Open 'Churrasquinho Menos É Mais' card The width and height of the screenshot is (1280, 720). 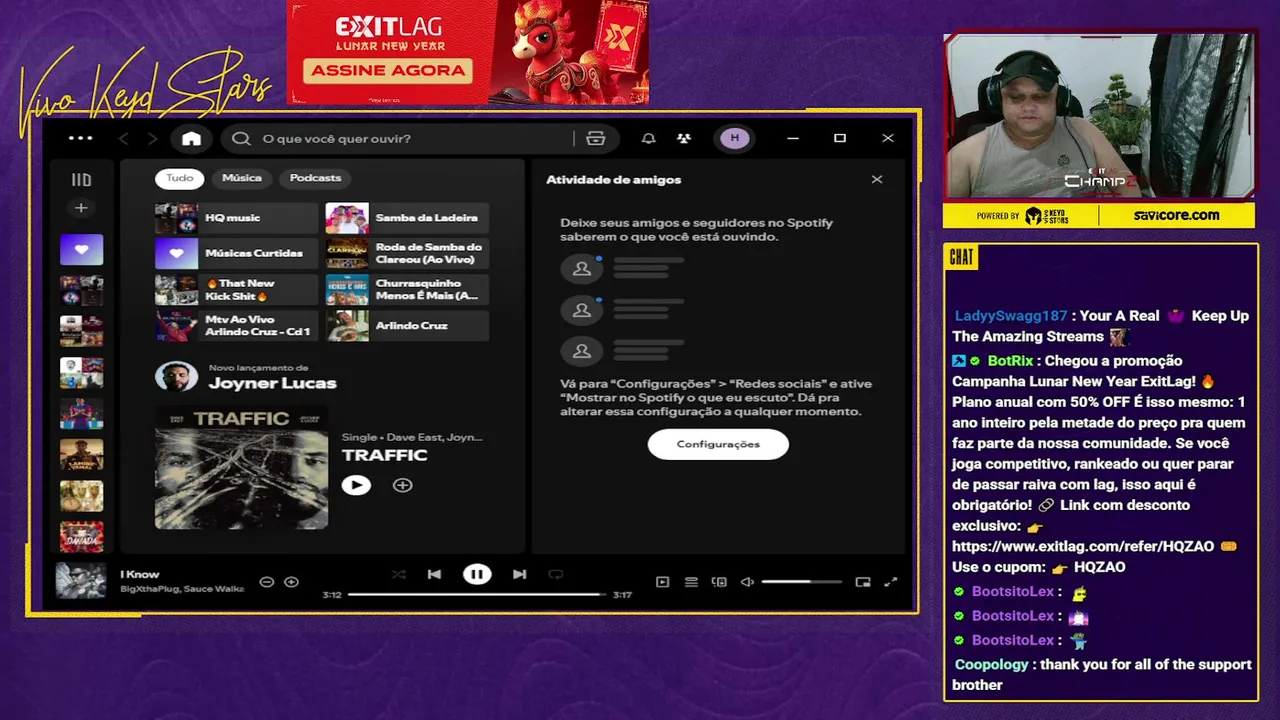pyautogui.click(x=407, y=290)
